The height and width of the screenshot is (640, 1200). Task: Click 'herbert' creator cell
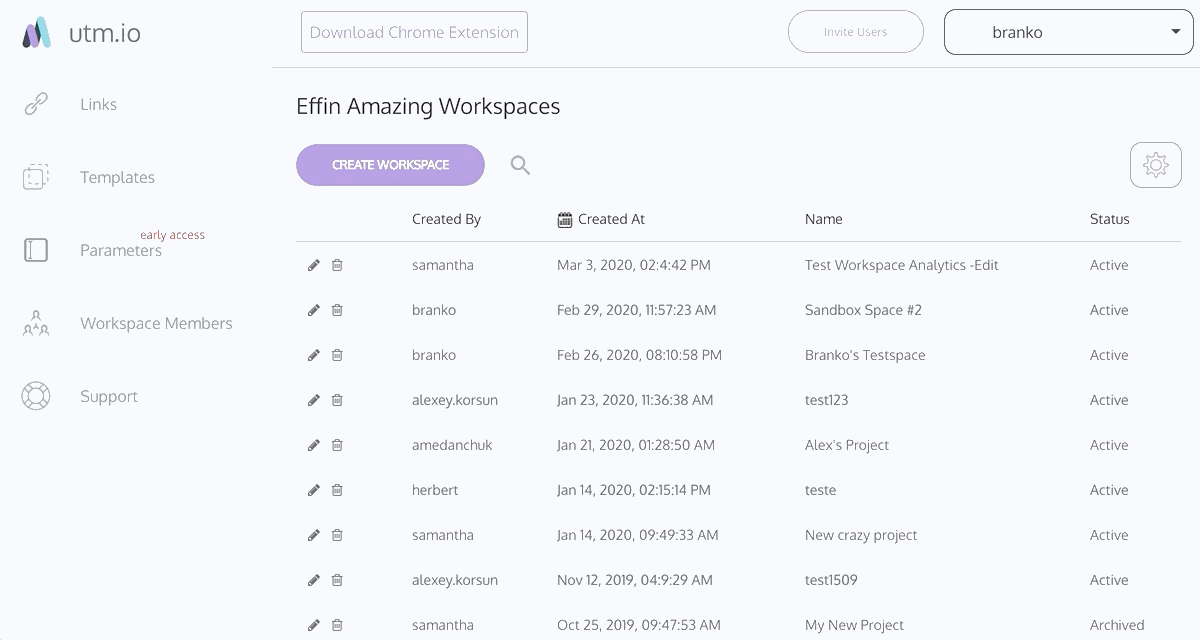point(435,490)
